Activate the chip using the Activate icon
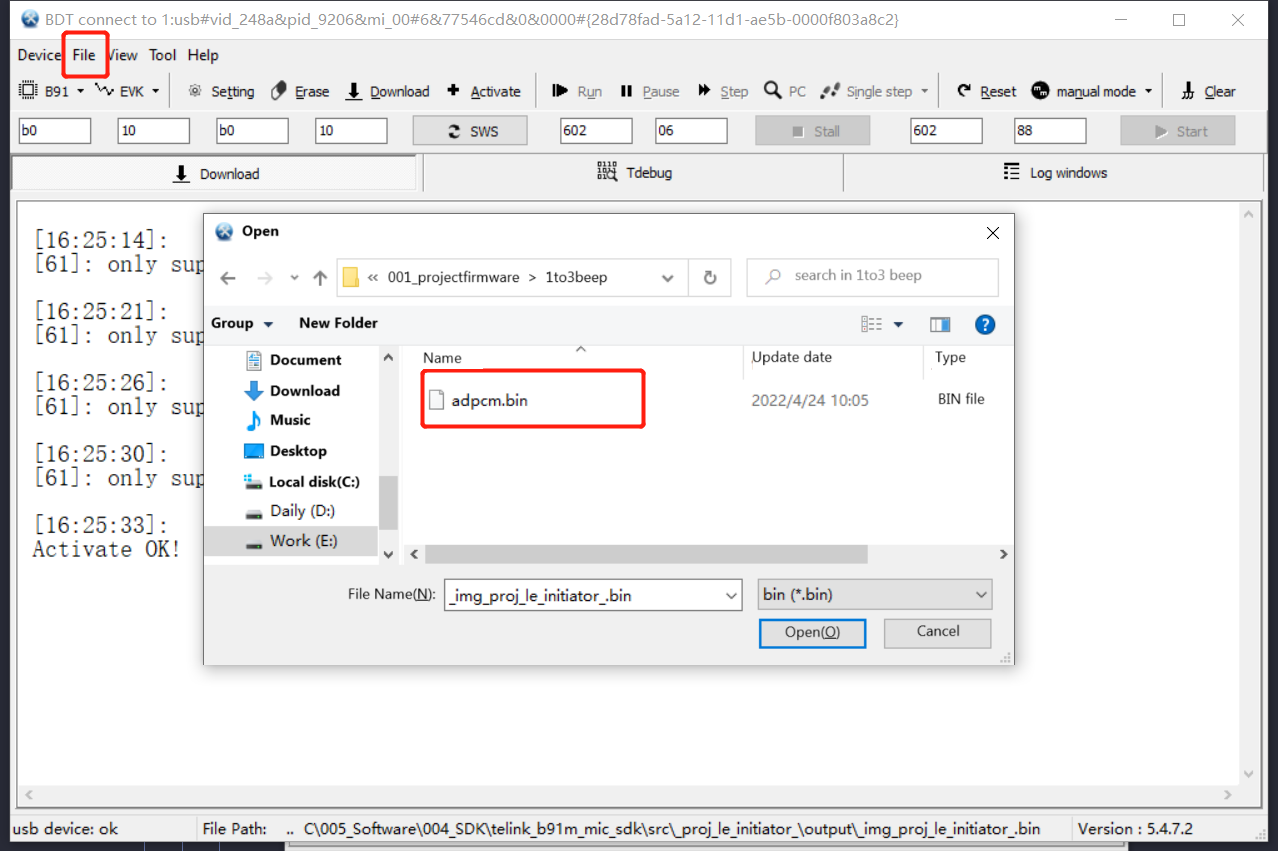 pos(483,90)
